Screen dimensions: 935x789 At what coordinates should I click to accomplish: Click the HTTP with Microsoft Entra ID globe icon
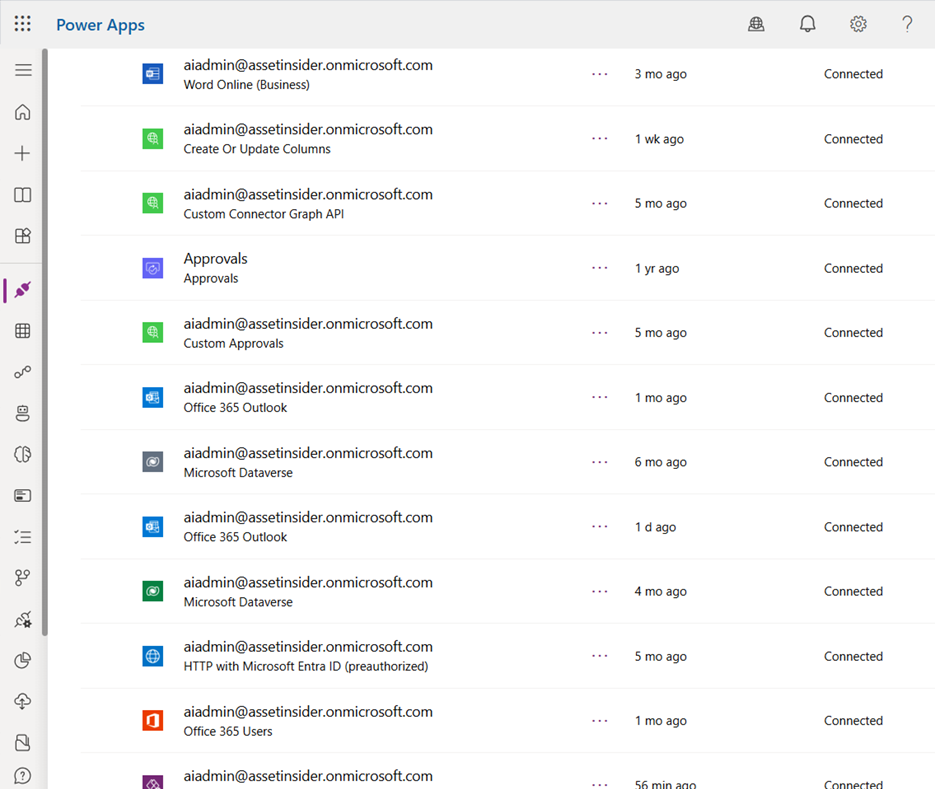153,656
